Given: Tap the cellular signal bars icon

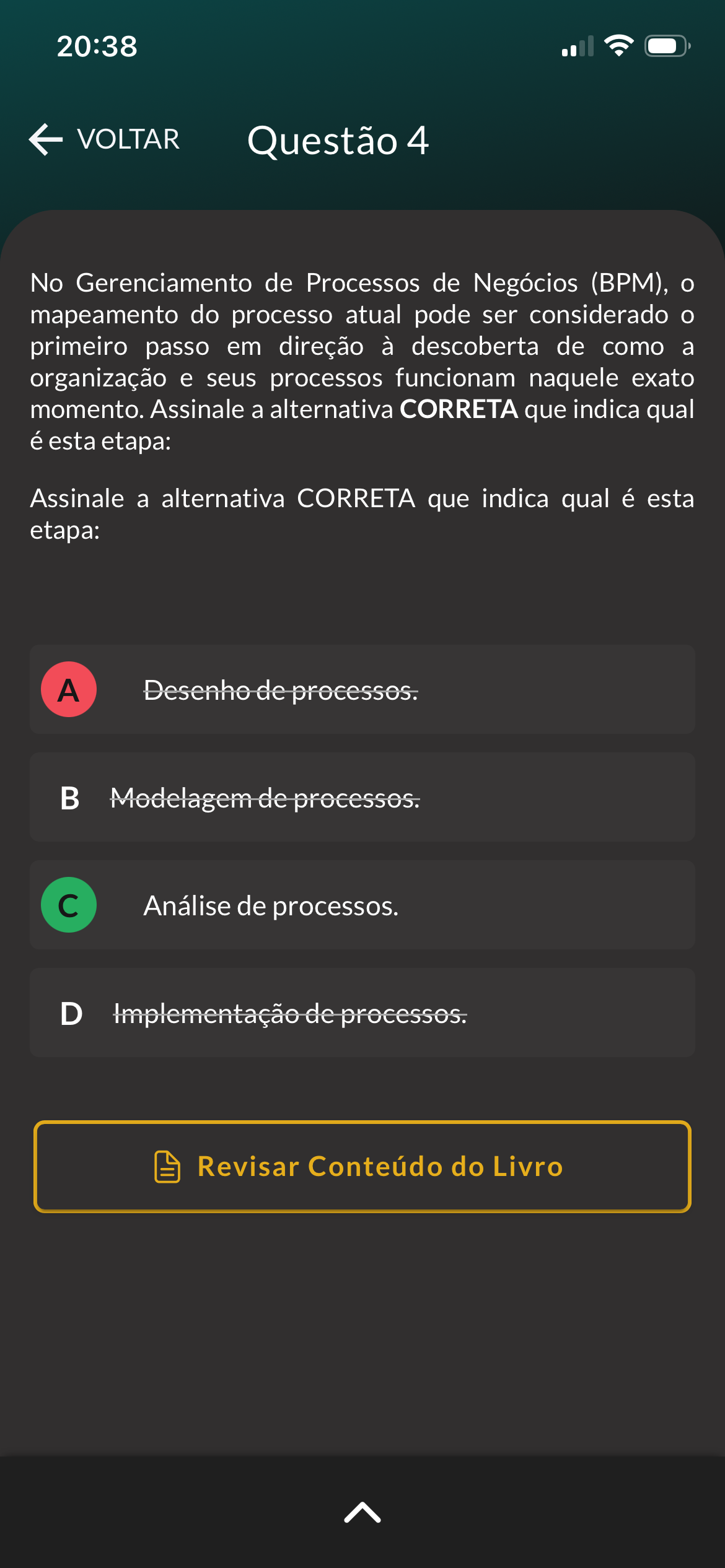Looking at the screenshot, I should click(x=578, y=46).
